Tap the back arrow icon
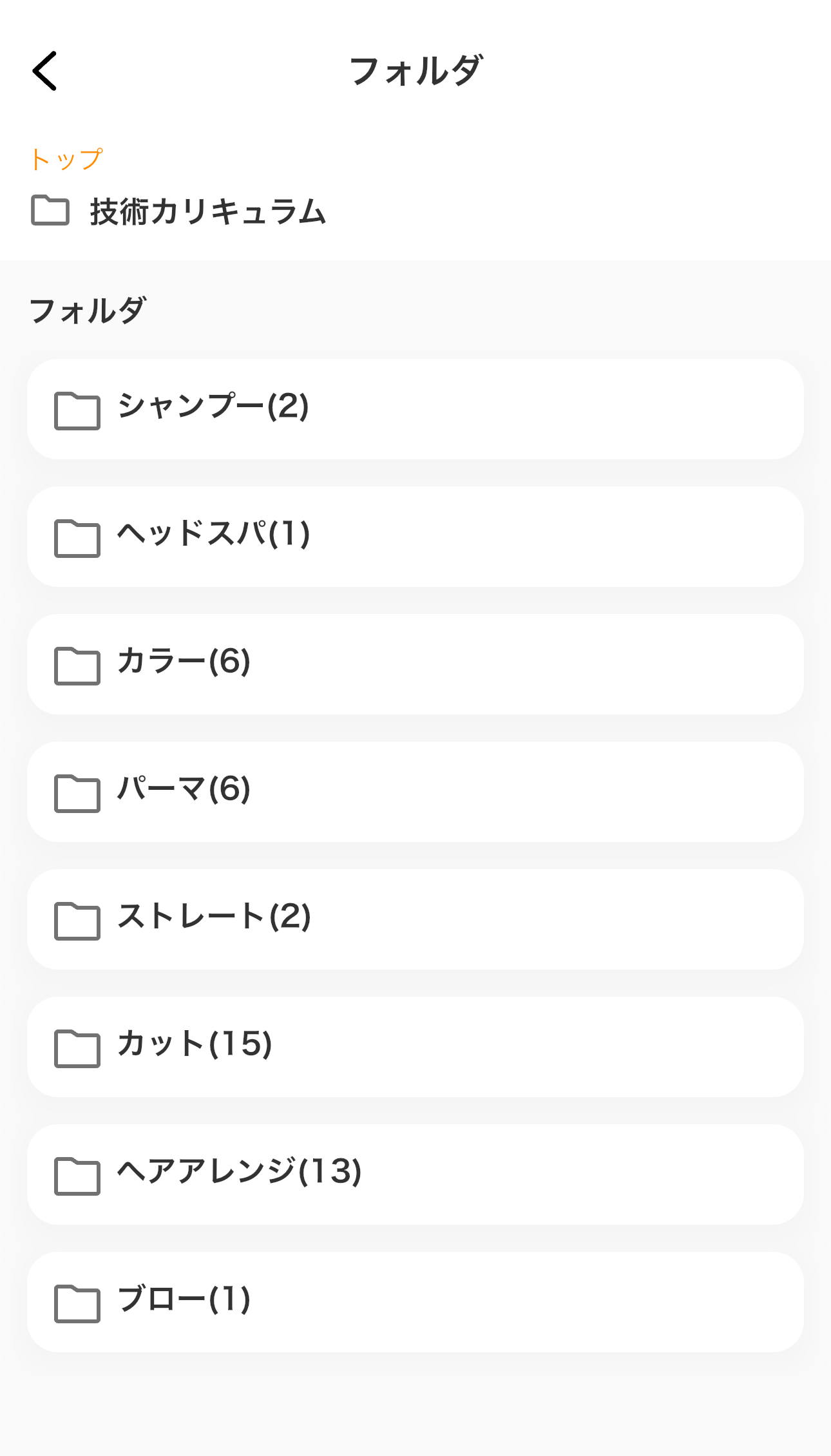This screenshot has height=1456, width=831. tap(45, 71)
